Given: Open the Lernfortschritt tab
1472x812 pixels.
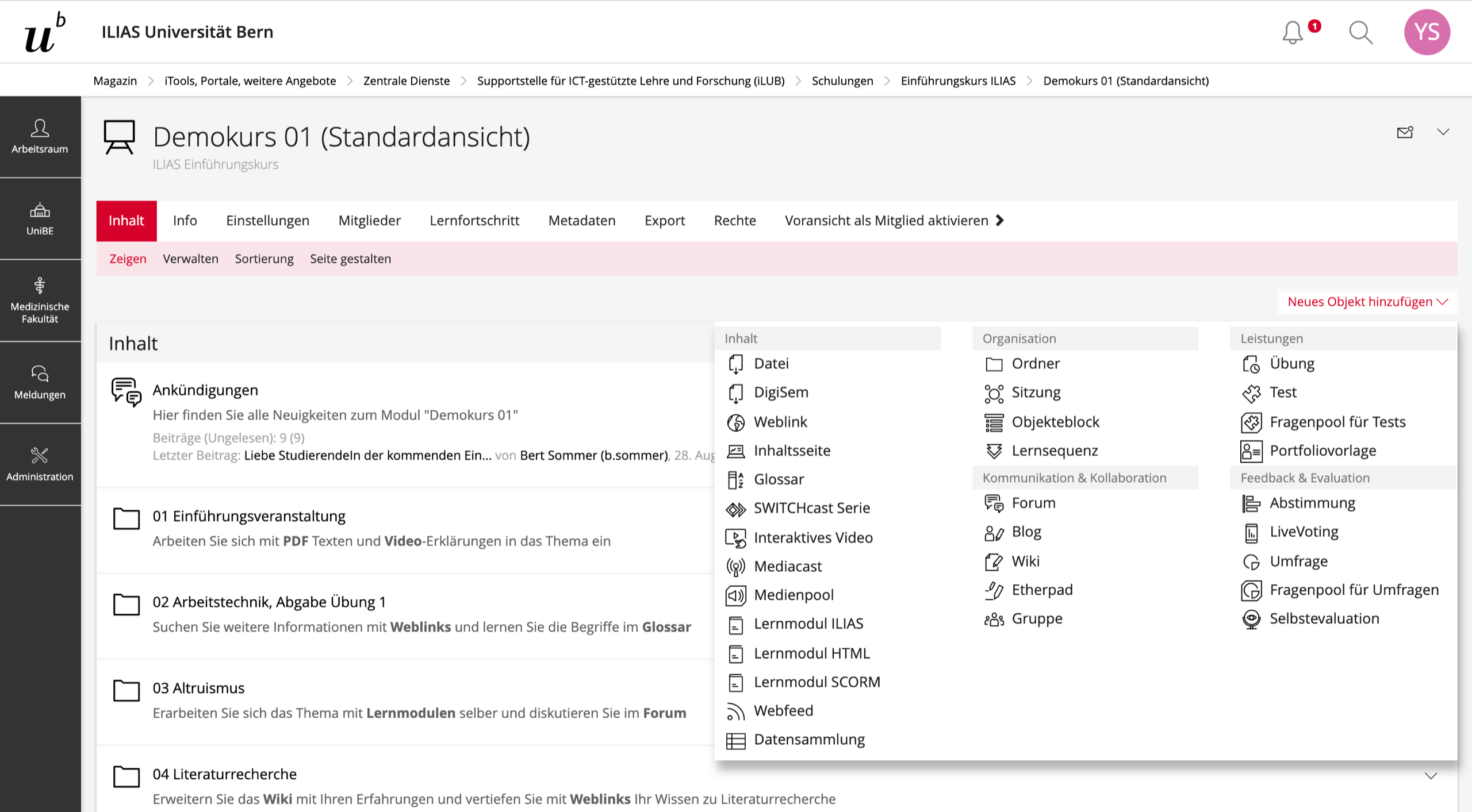Looking at the screenshot, I should 474,221.
